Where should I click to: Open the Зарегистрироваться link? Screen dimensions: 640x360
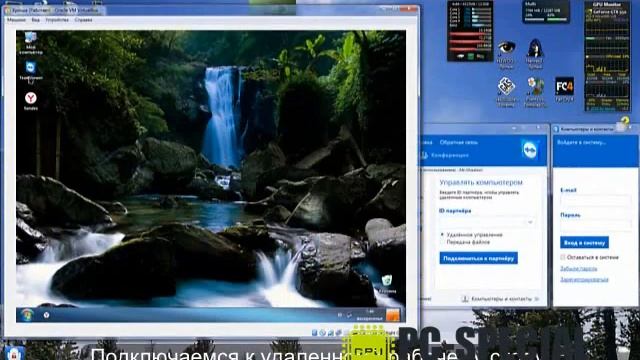584,280
